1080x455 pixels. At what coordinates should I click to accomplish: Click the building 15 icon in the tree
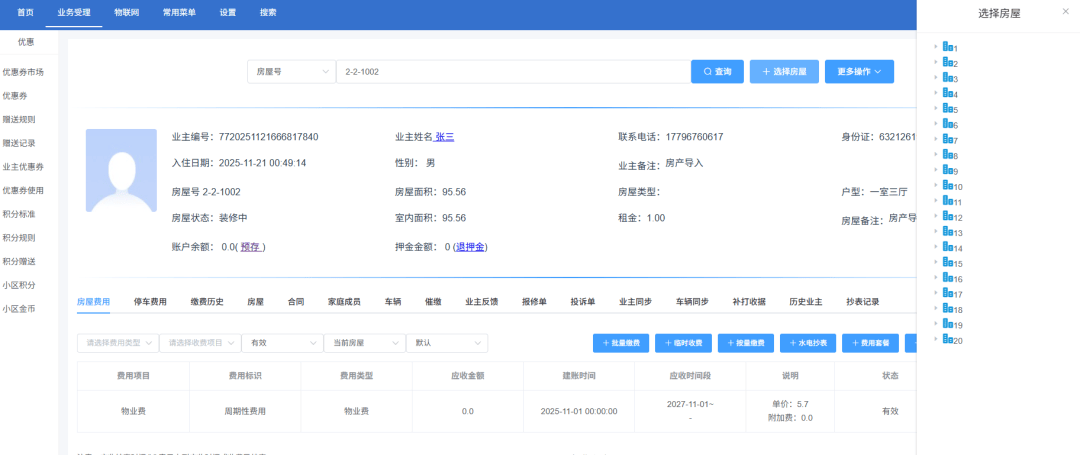(947, 263)
